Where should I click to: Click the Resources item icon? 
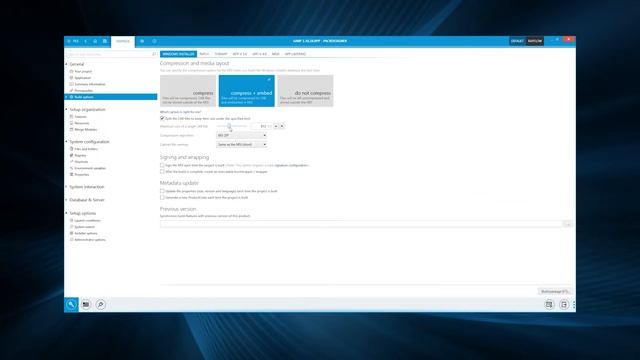71,123
